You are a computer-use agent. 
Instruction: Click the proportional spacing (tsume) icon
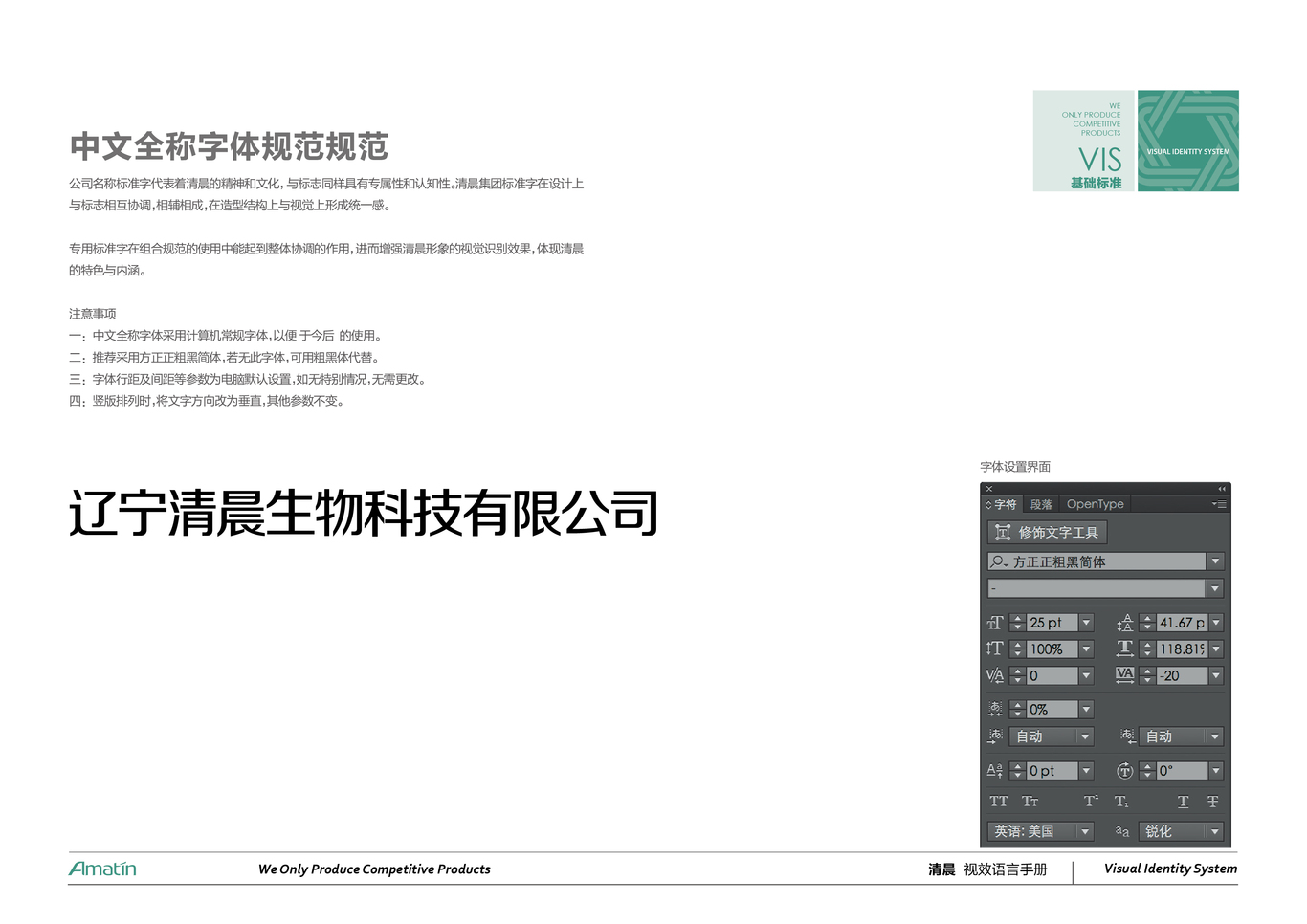pos(995,709)
